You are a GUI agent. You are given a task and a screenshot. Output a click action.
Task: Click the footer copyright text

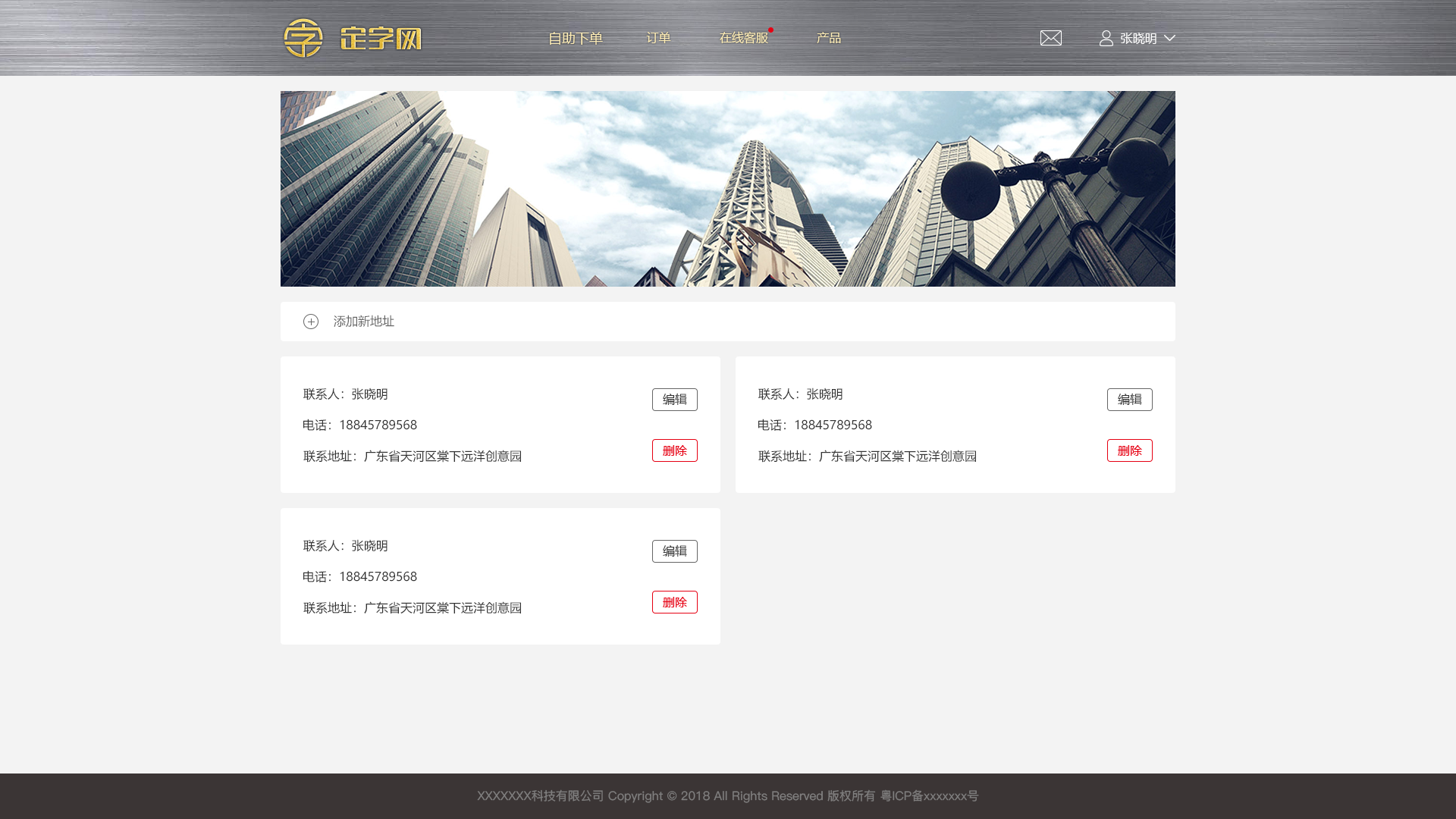(x=728, y=796)
